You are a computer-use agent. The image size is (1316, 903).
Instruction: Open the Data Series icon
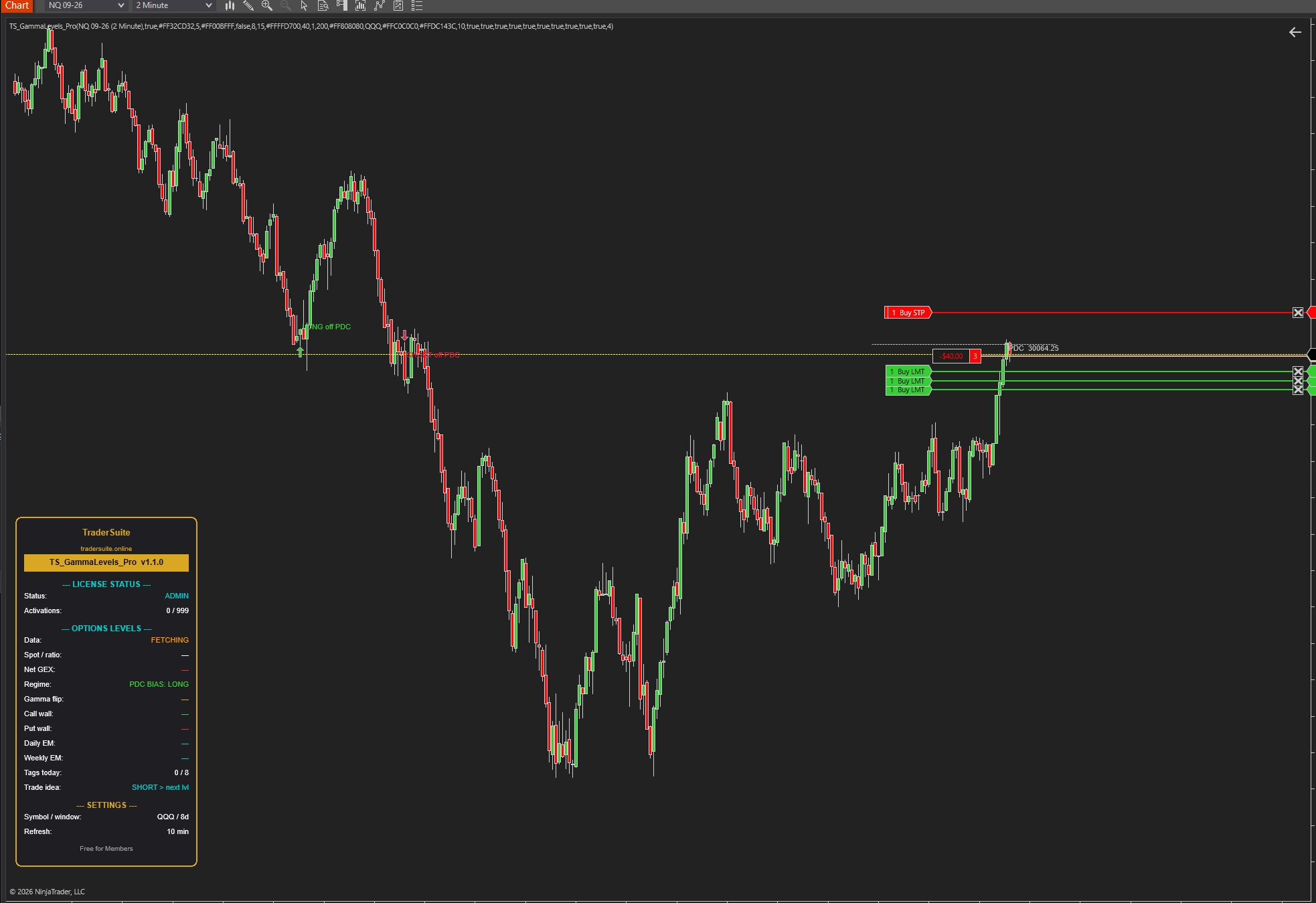click(x=361, y=6)
